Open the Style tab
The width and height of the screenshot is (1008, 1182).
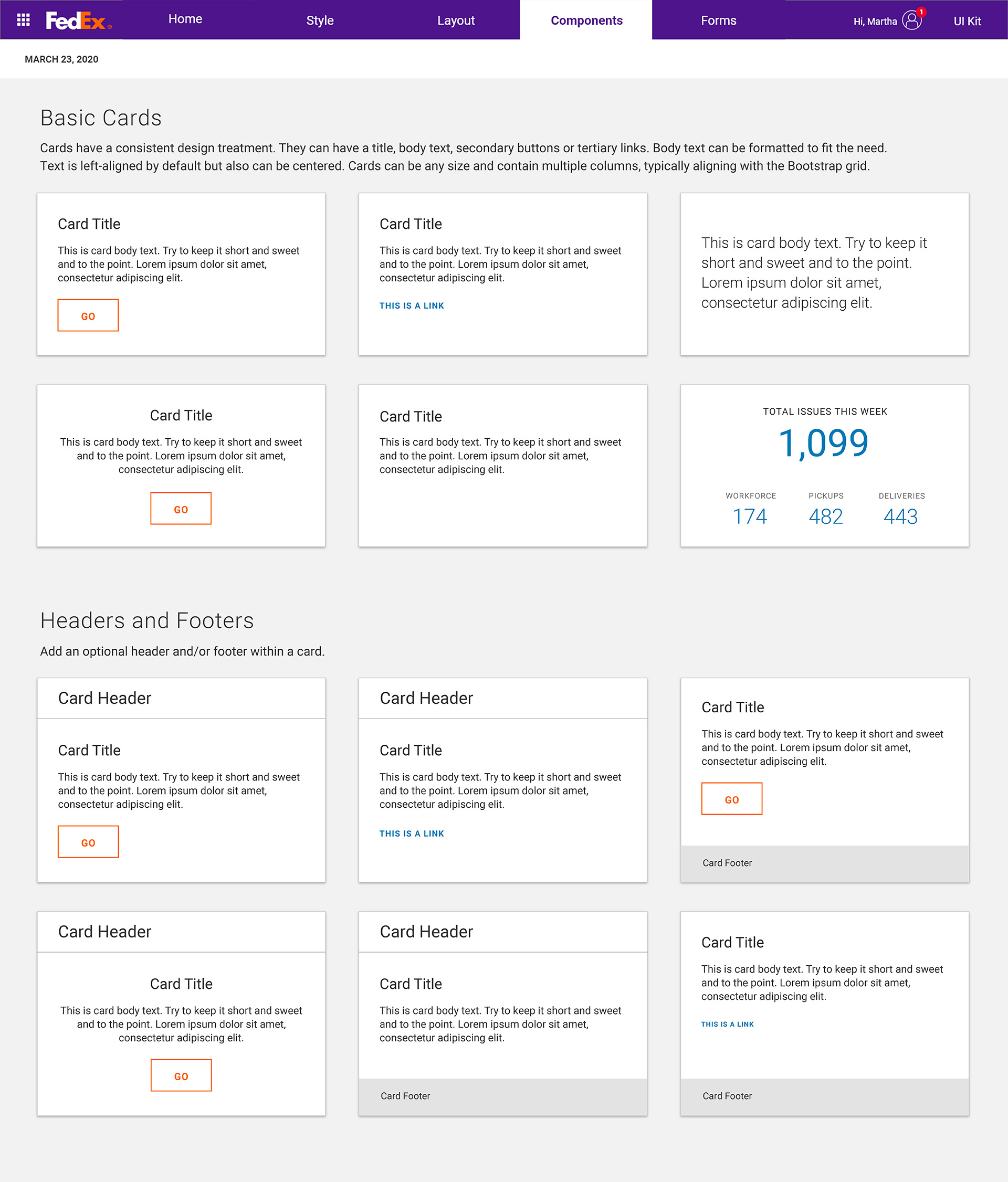[x=320, y=20]
